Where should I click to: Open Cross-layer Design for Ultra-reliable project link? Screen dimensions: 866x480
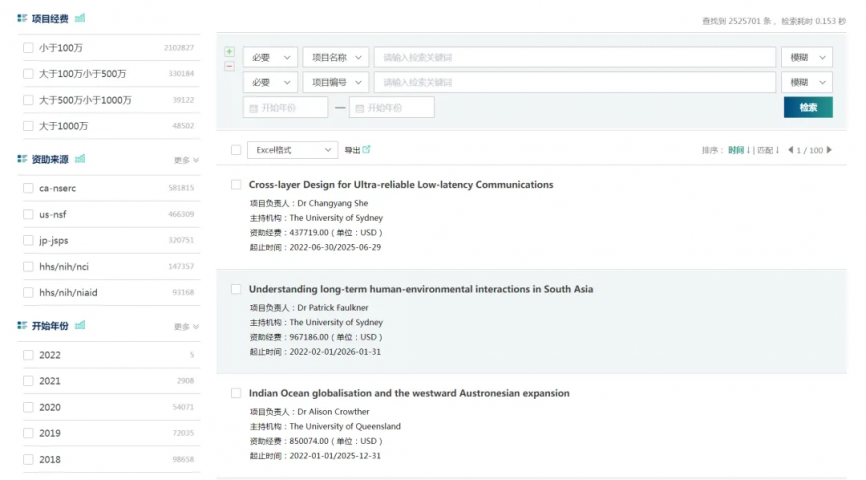pyautogui.click(x=400, y=185)
